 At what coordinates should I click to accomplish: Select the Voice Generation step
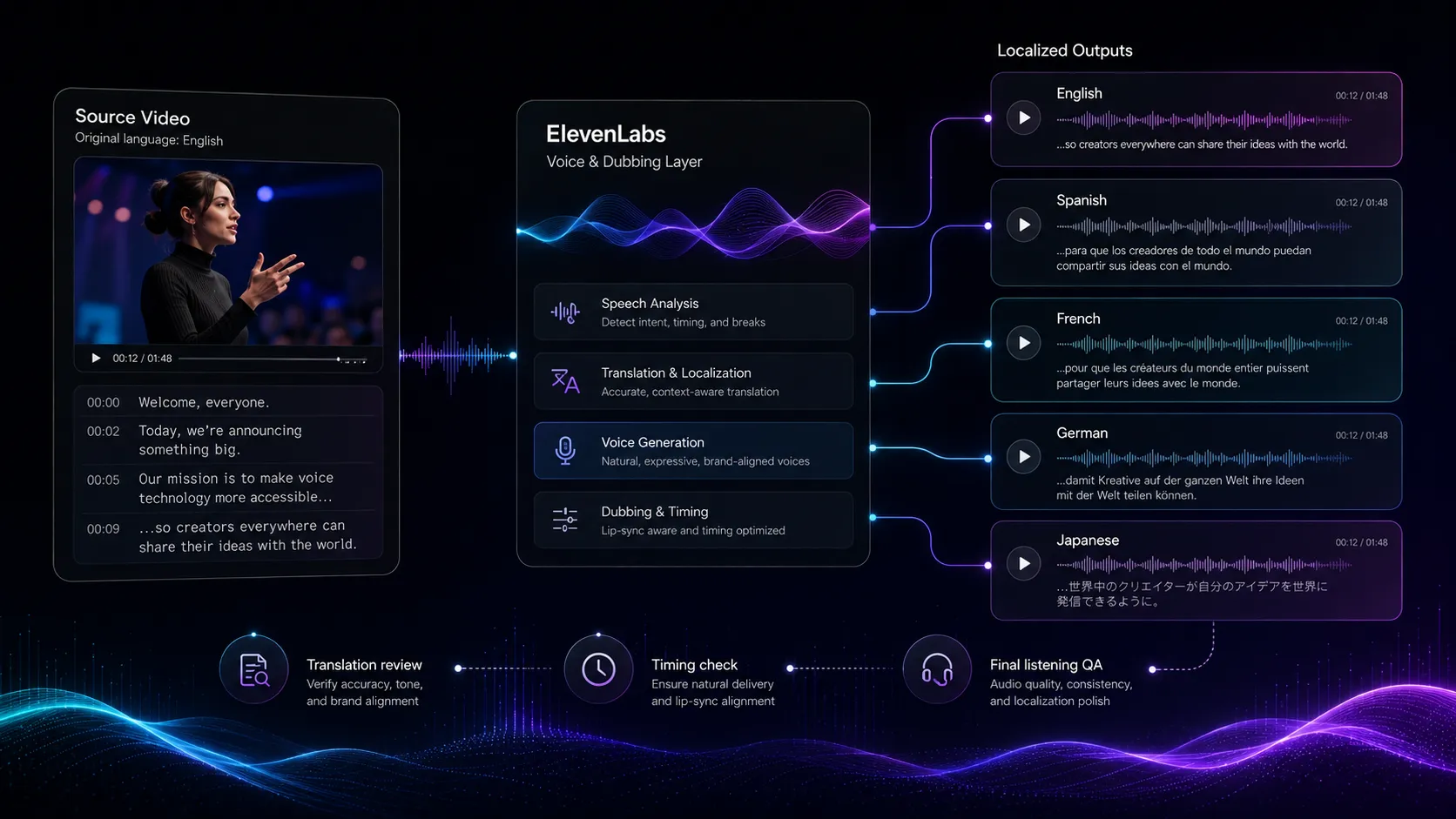(693, 451)
